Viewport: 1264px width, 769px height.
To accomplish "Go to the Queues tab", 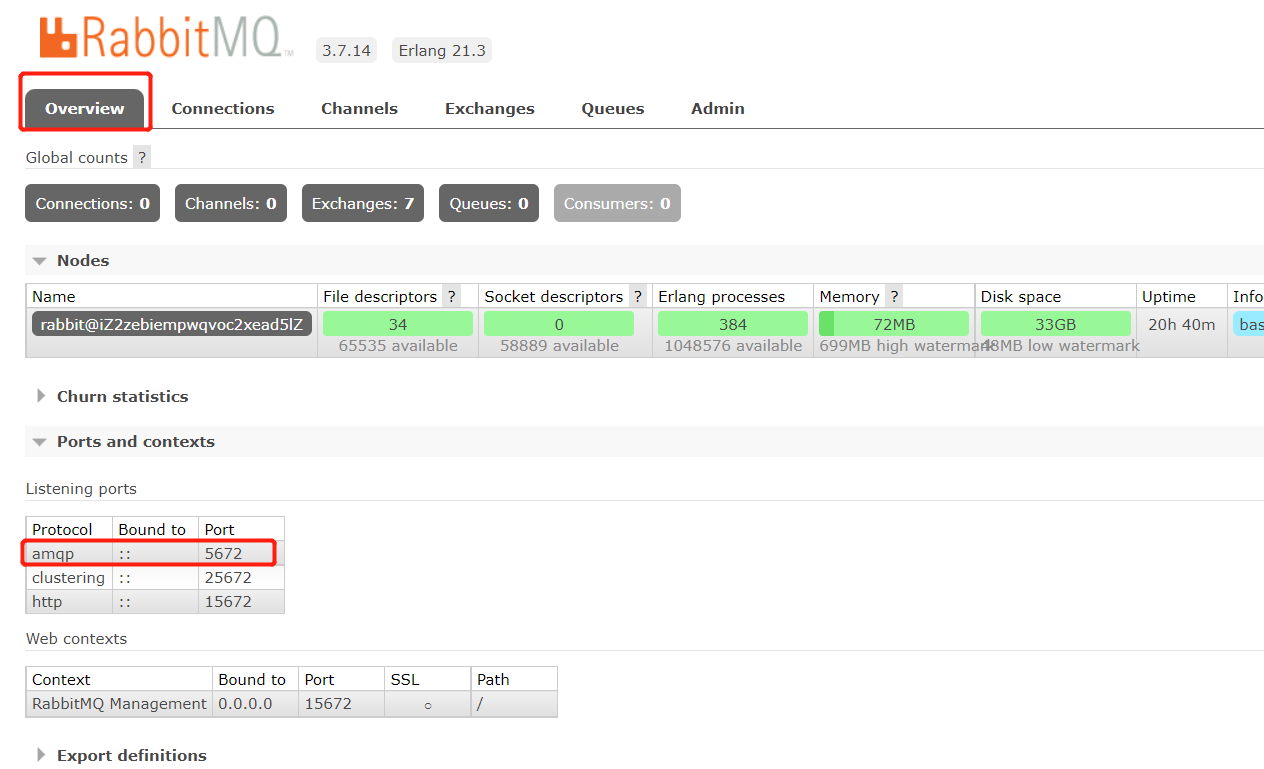I will pos(613,109).
